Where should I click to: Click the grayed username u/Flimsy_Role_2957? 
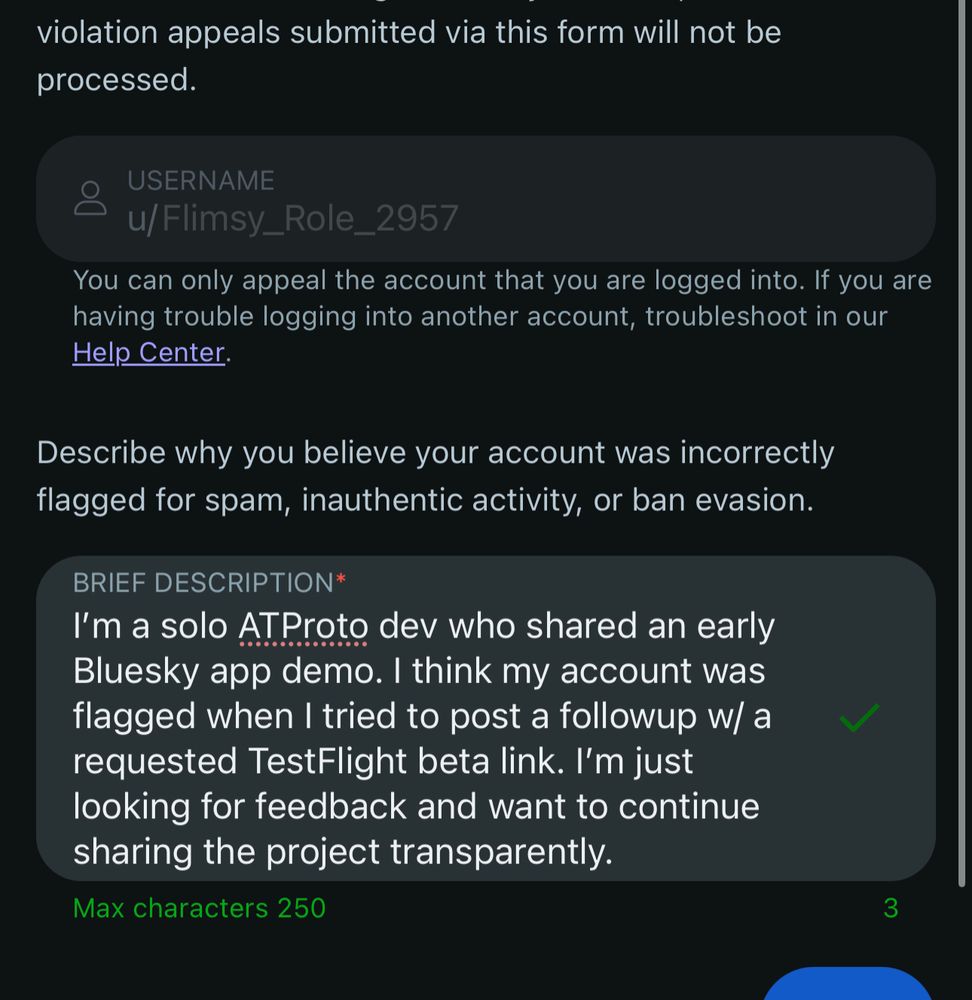[291, 217]
